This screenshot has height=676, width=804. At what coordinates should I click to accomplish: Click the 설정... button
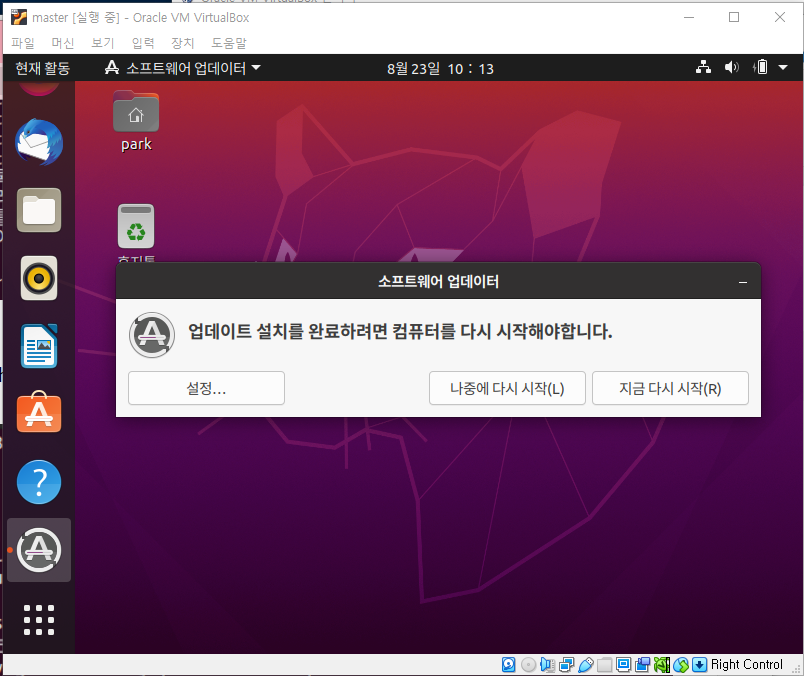pos(206,388)
